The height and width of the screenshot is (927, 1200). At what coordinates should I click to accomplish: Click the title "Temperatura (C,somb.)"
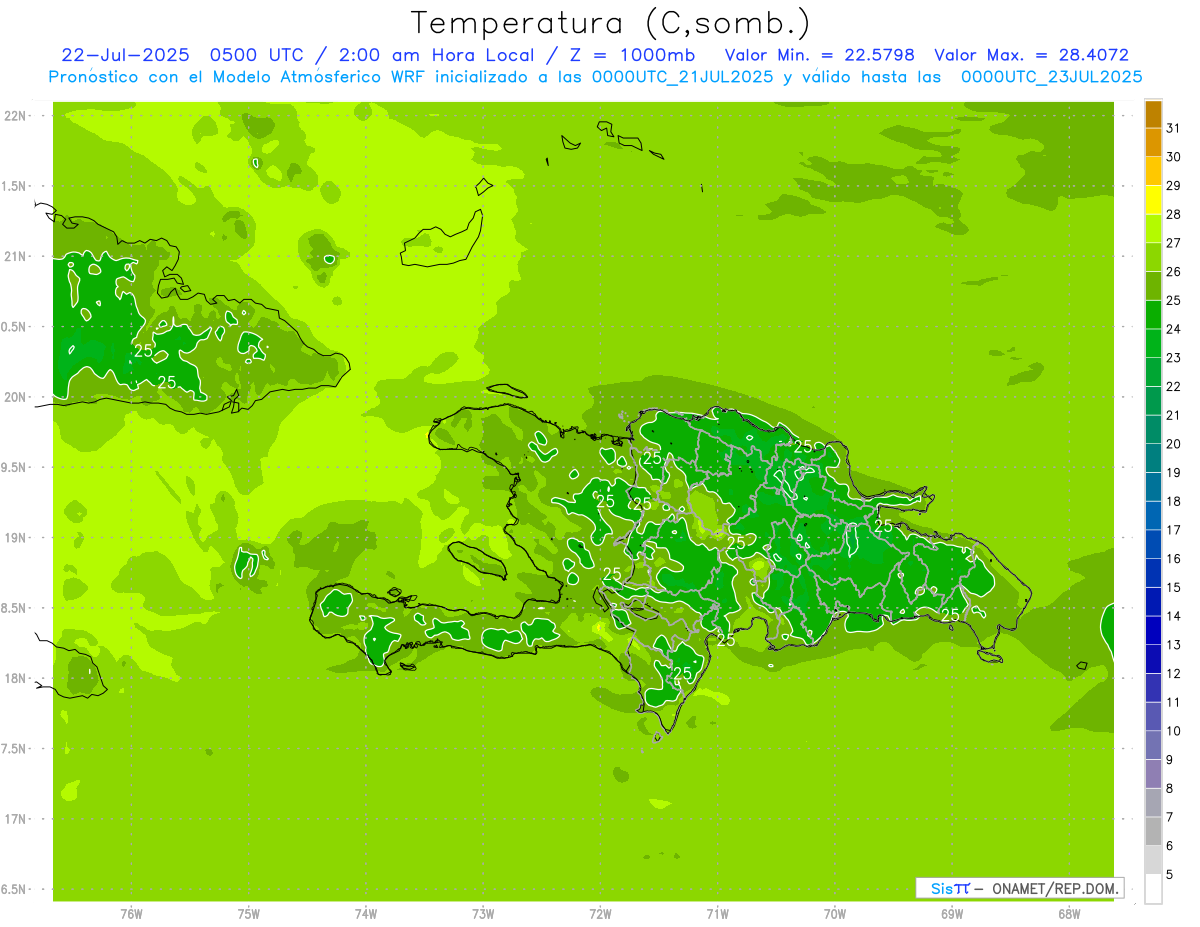coord(610,23)
